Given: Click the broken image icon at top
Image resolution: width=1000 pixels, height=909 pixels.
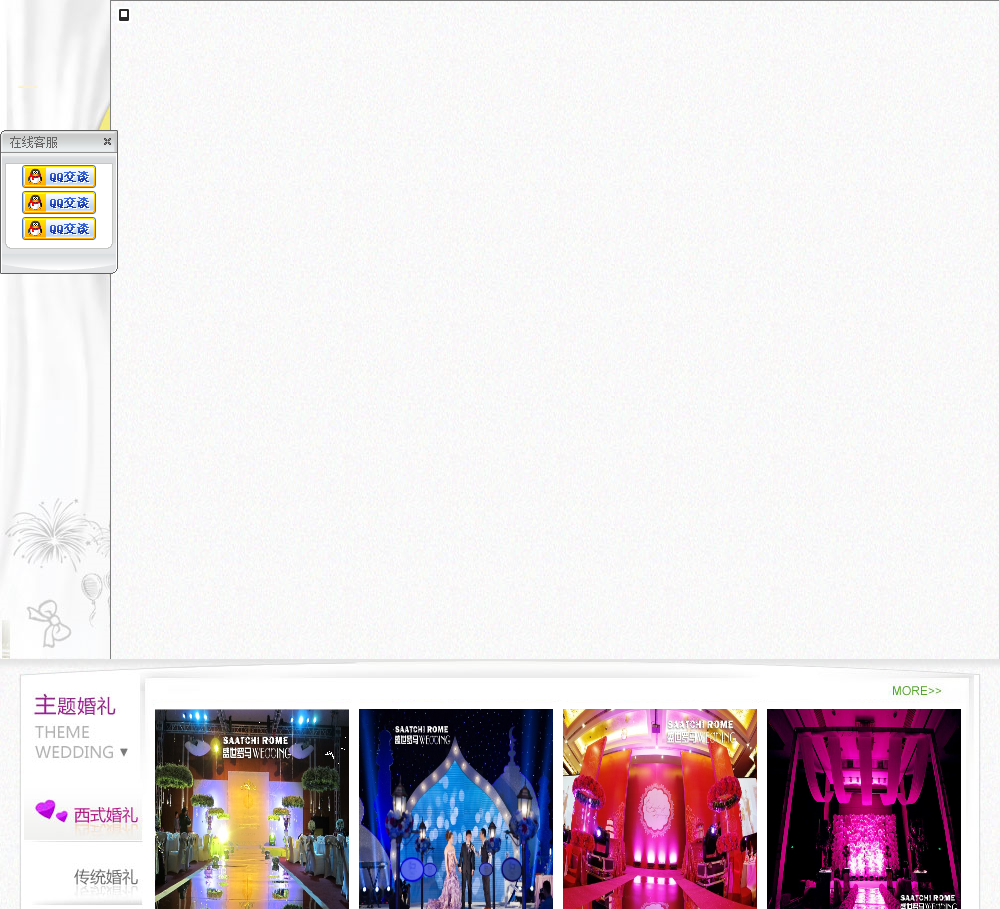Looking at the screenshot, I should pos(124,15).
